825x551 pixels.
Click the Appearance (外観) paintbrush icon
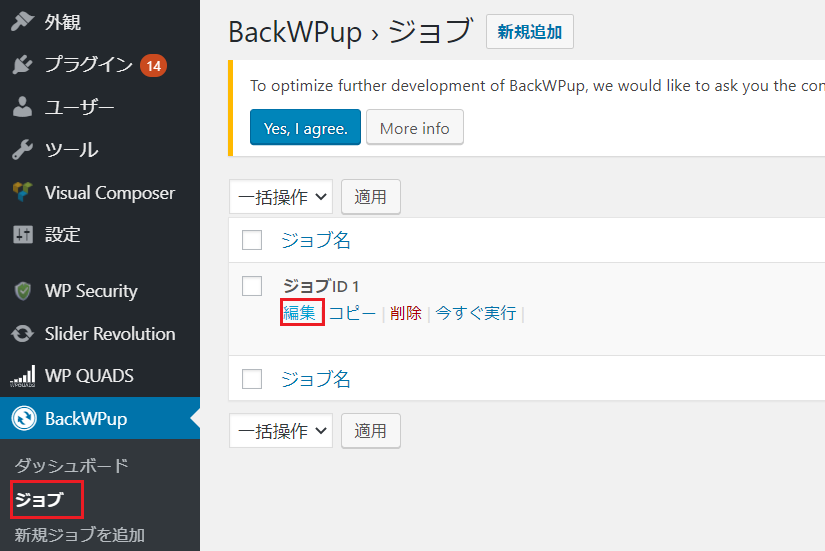pyautogui.click(x=23, y=22)
